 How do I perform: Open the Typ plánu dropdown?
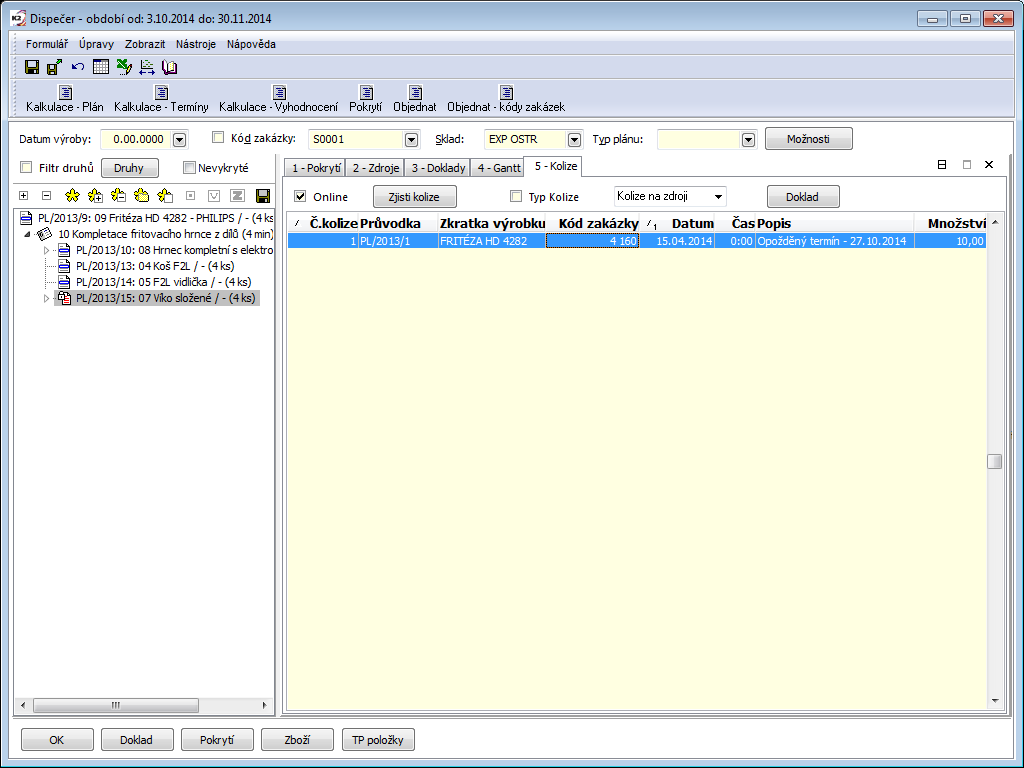click(748, 139)
